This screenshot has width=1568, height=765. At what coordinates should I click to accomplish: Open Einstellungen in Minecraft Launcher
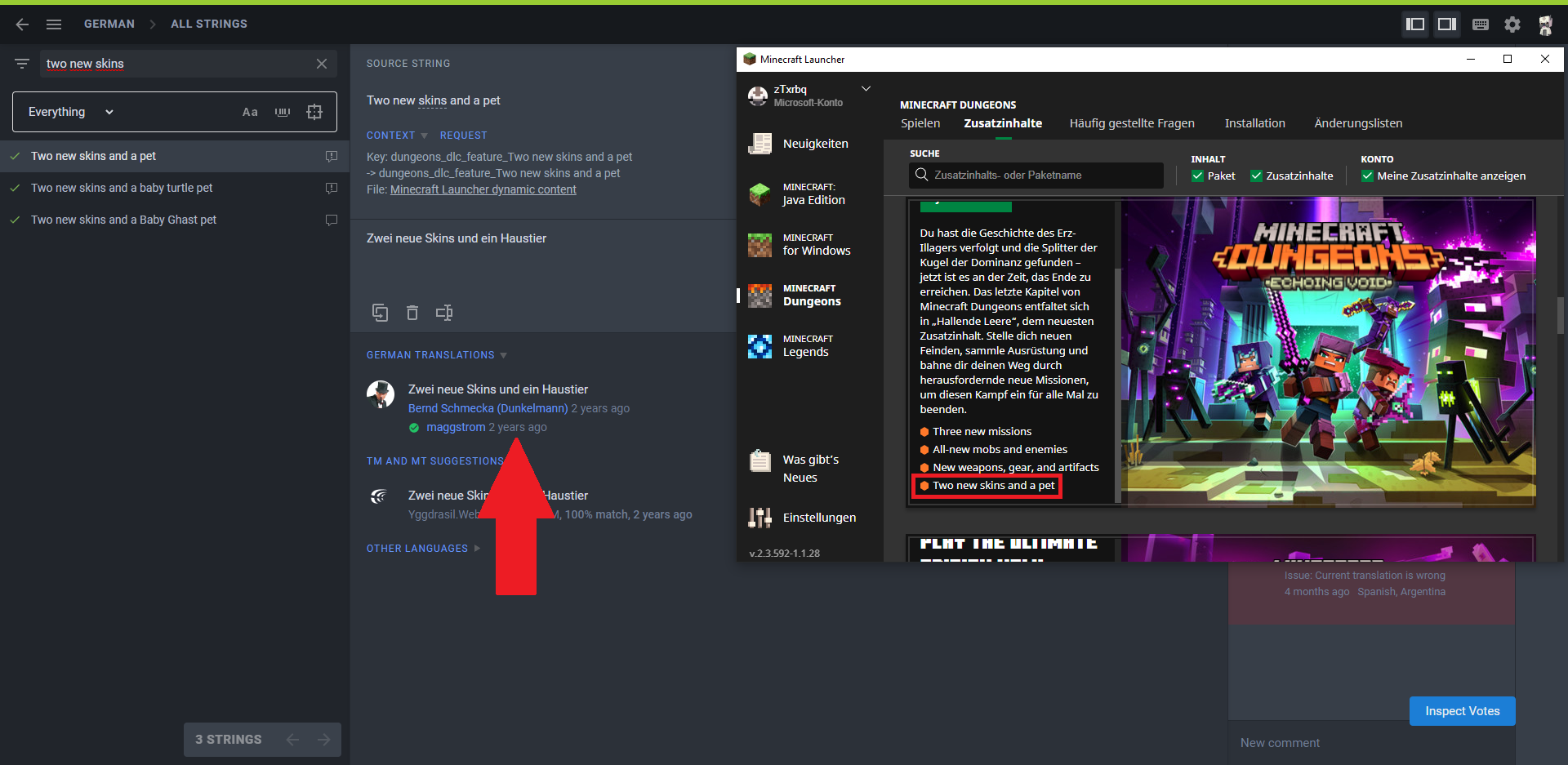[810, 518]
